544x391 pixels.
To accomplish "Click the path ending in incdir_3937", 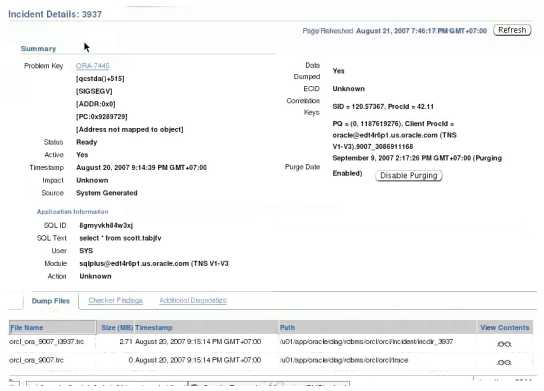I will (366, 342).
